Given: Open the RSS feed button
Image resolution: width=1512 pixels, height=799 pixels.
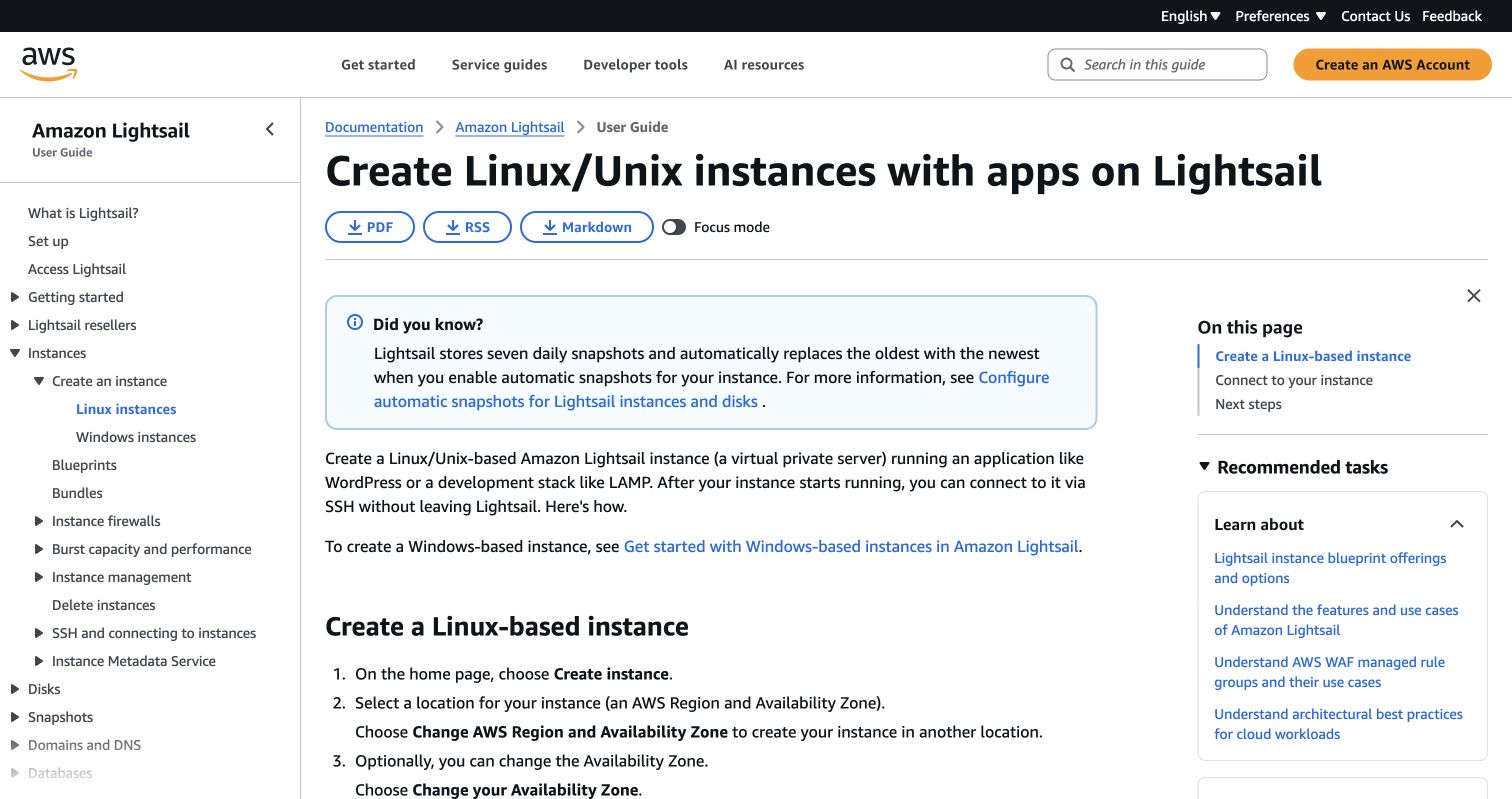Looking at the screenshot, I should coord(467,227).
